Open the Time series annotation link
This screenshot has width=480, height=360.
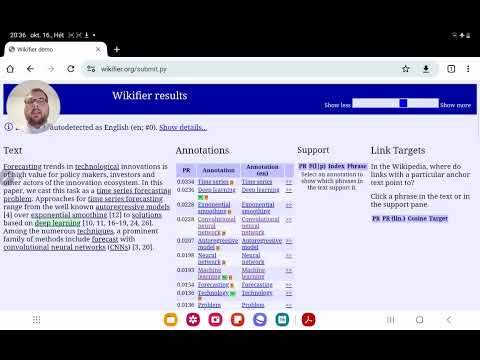(x=213, y=182)
